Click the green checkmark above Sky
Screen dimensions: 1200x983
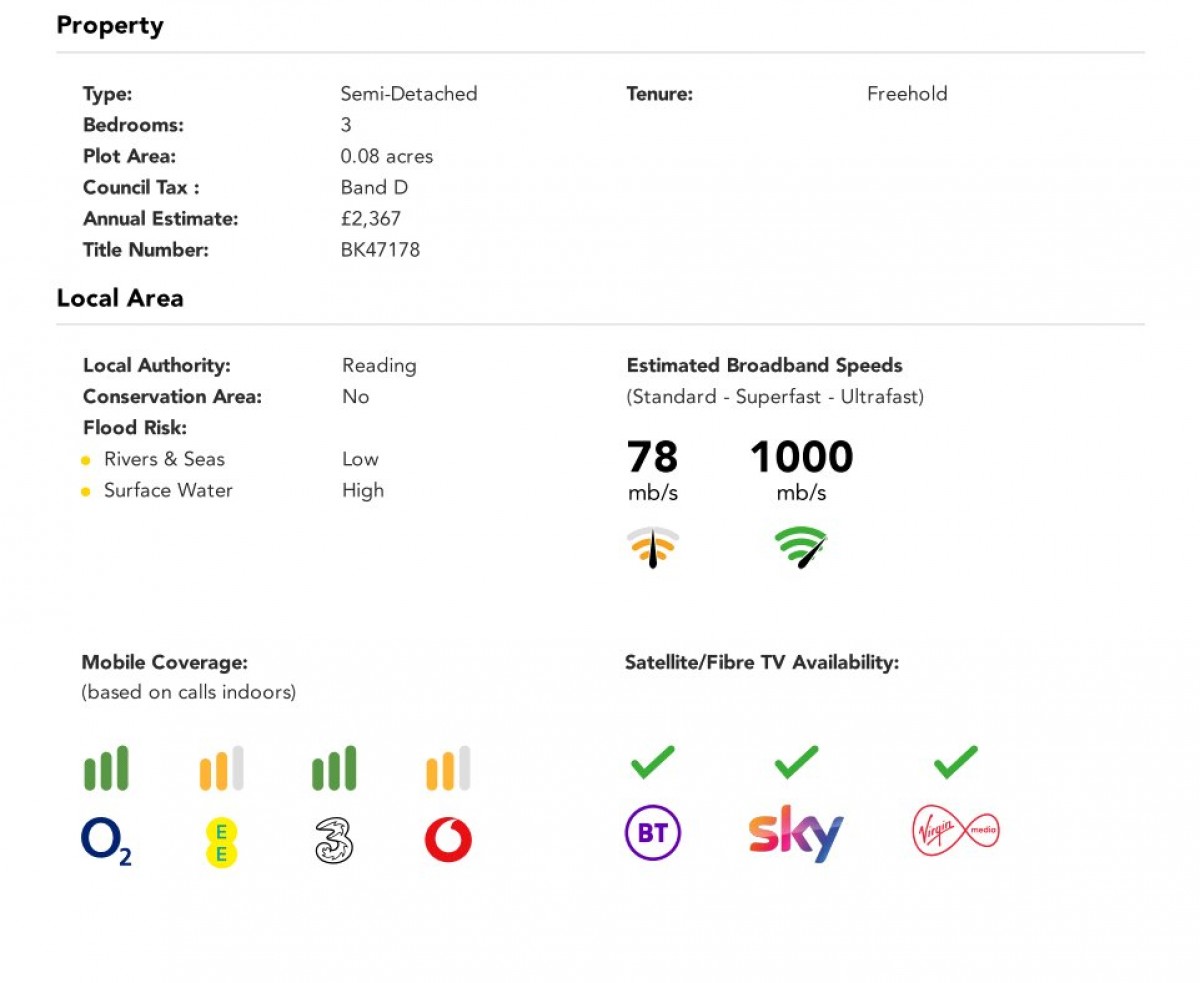click(797, 763)
